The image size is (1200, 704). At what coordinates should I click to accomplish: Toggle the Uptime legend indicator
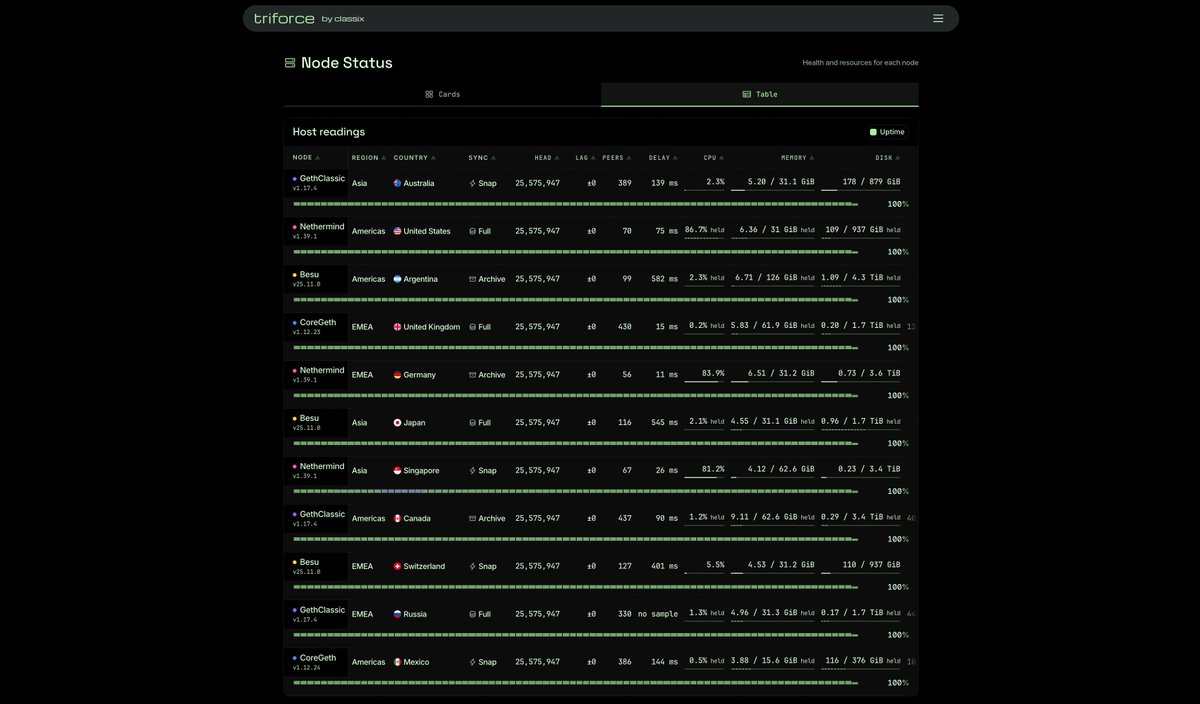tap(887, 132)
